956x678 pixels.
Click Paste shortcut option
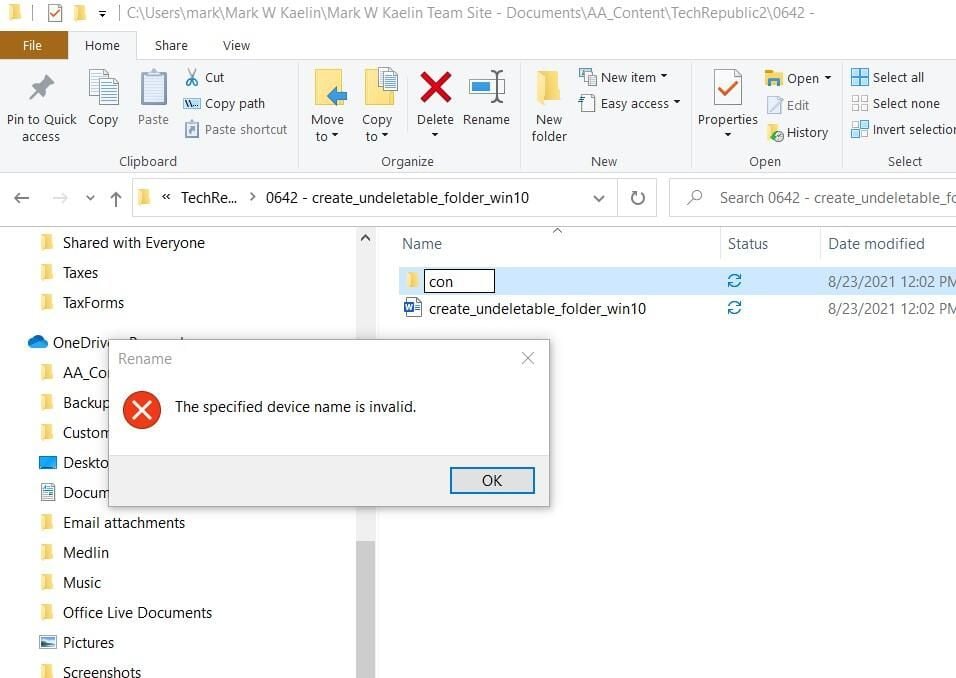pos(235,129)
